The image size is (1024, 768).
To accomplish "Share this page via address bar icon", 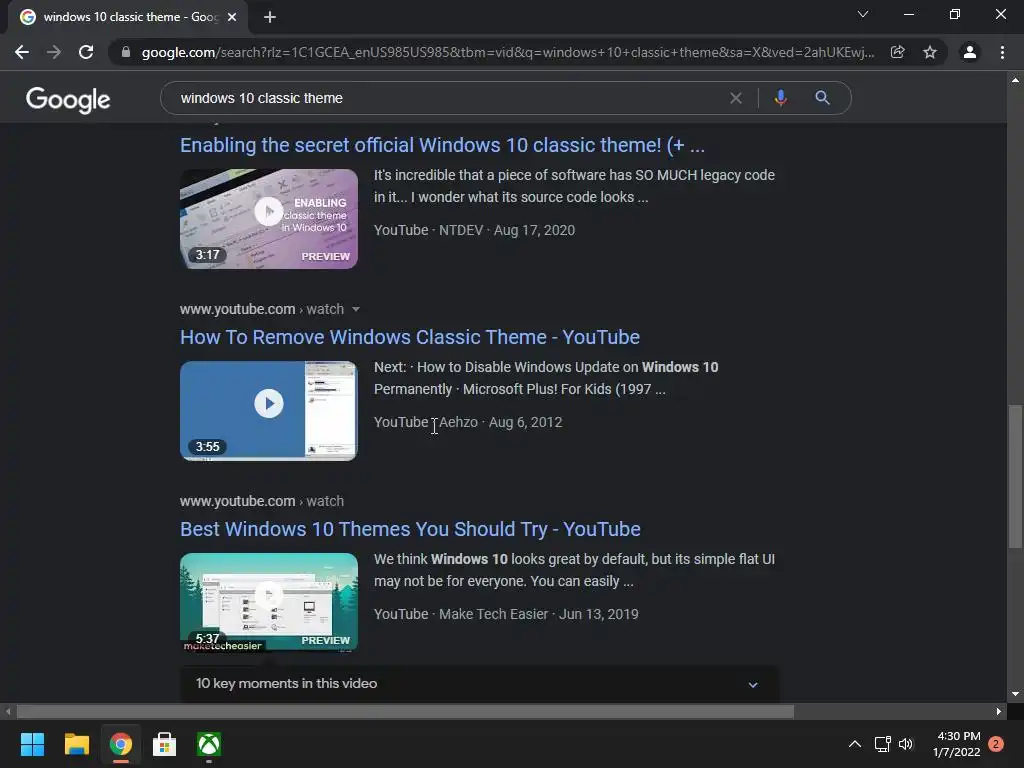I will (897, 52).
